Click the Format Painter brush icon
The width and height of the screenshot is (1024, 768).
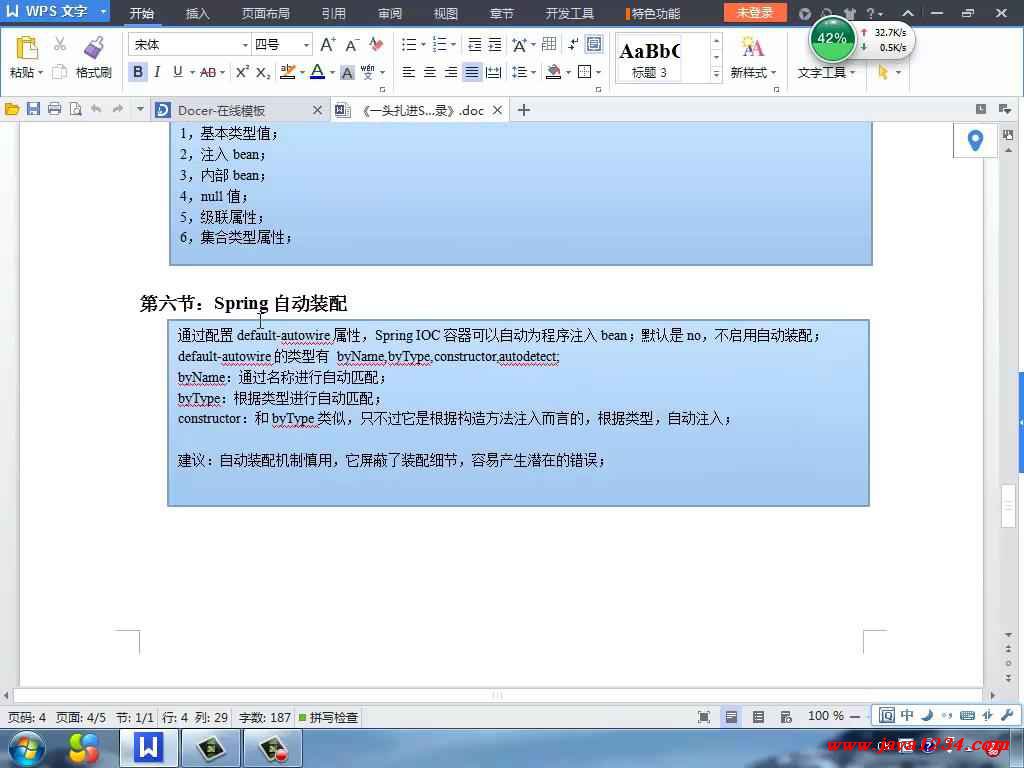[94, 48]
